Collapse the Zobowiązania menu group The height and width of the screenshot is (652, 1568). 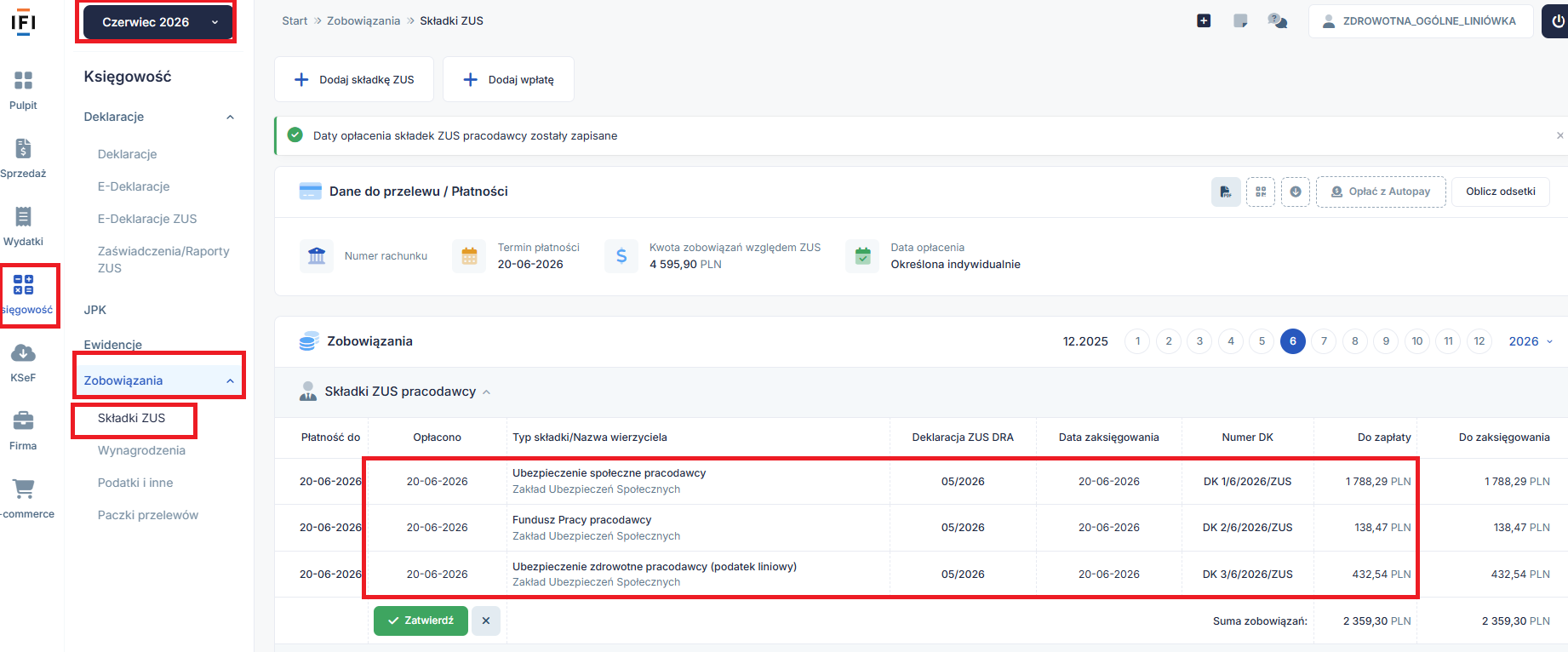pos(230,381)
